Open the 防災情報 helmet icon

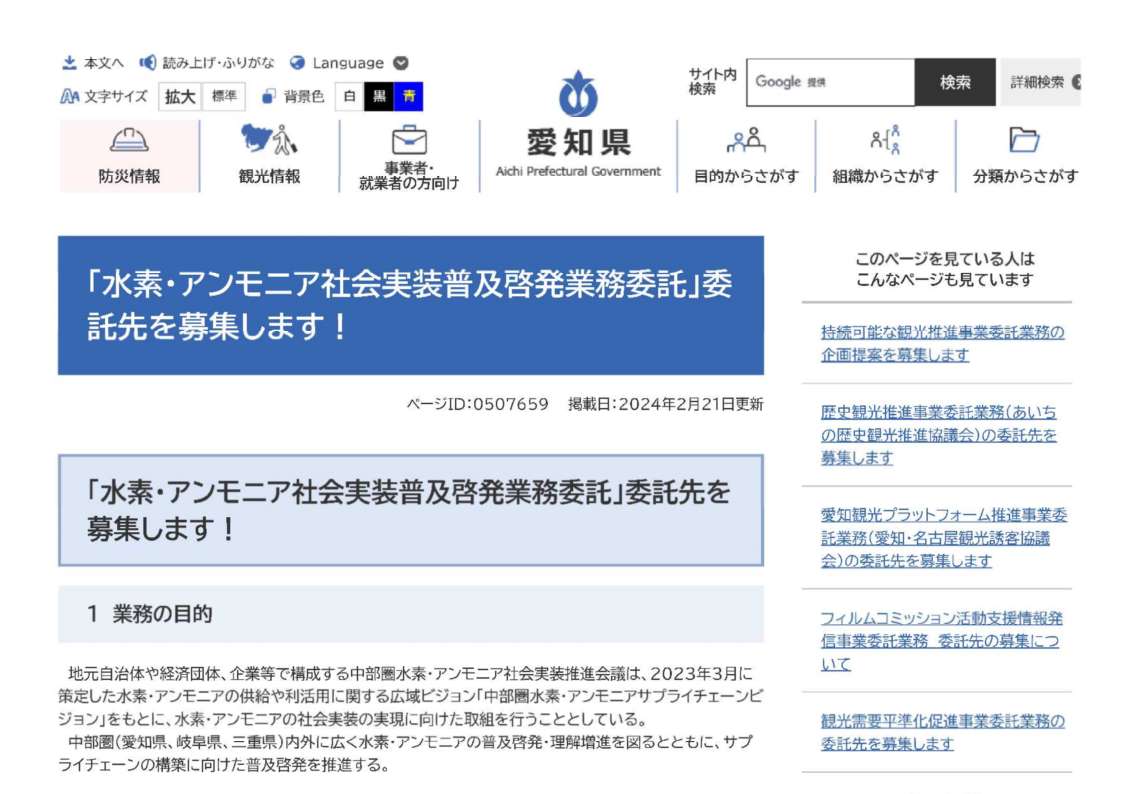tap(129, 141)
